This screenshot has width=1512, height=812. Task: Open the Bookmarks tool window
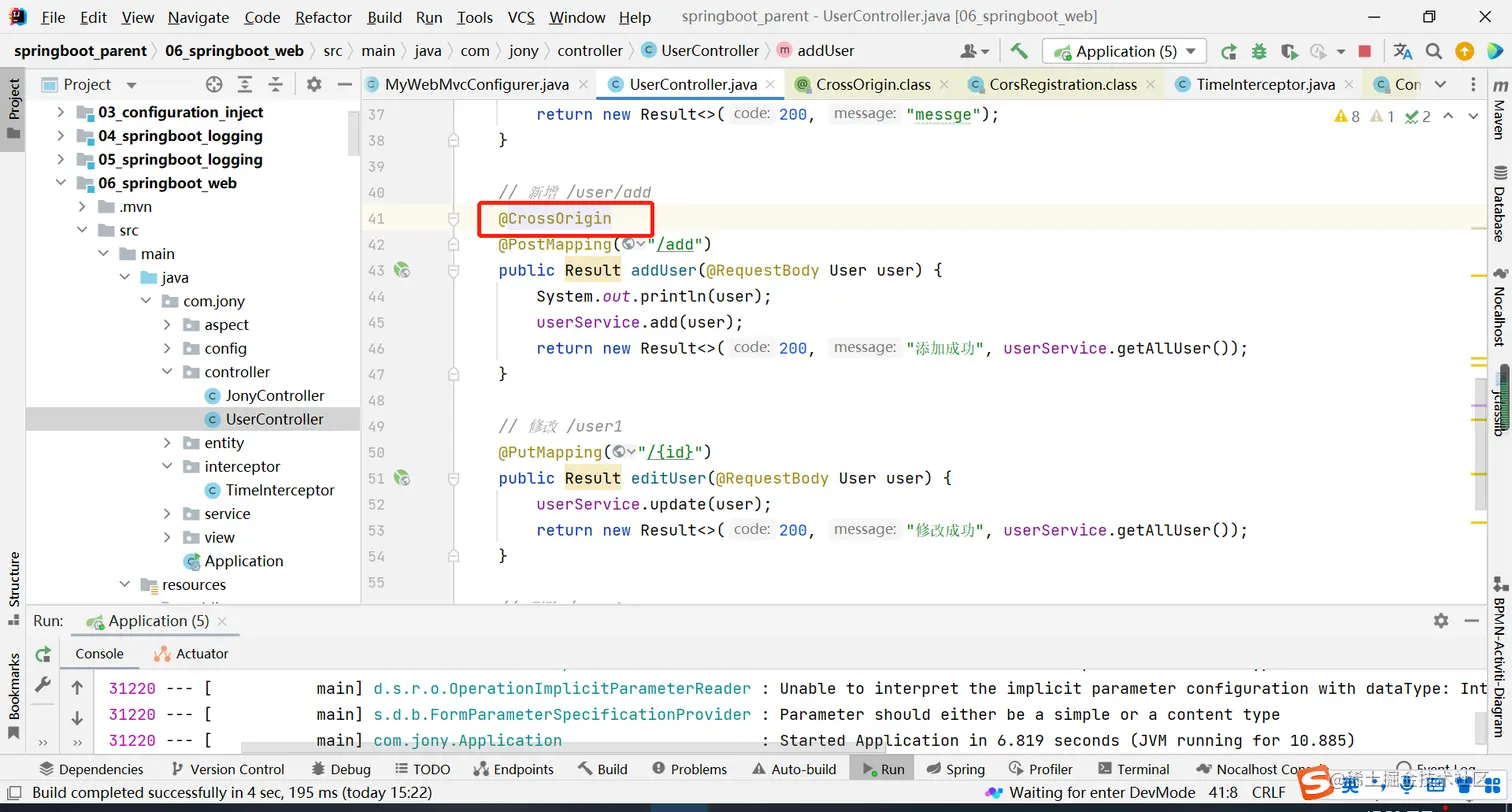[x=14, y=694]
